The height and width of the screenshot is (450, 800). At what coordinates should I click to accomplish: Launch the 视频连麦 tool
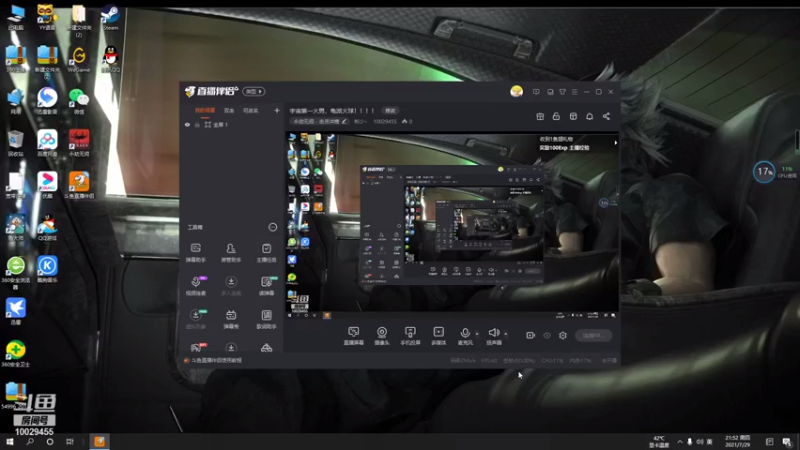pyautogui.click(x=195, y=286)
